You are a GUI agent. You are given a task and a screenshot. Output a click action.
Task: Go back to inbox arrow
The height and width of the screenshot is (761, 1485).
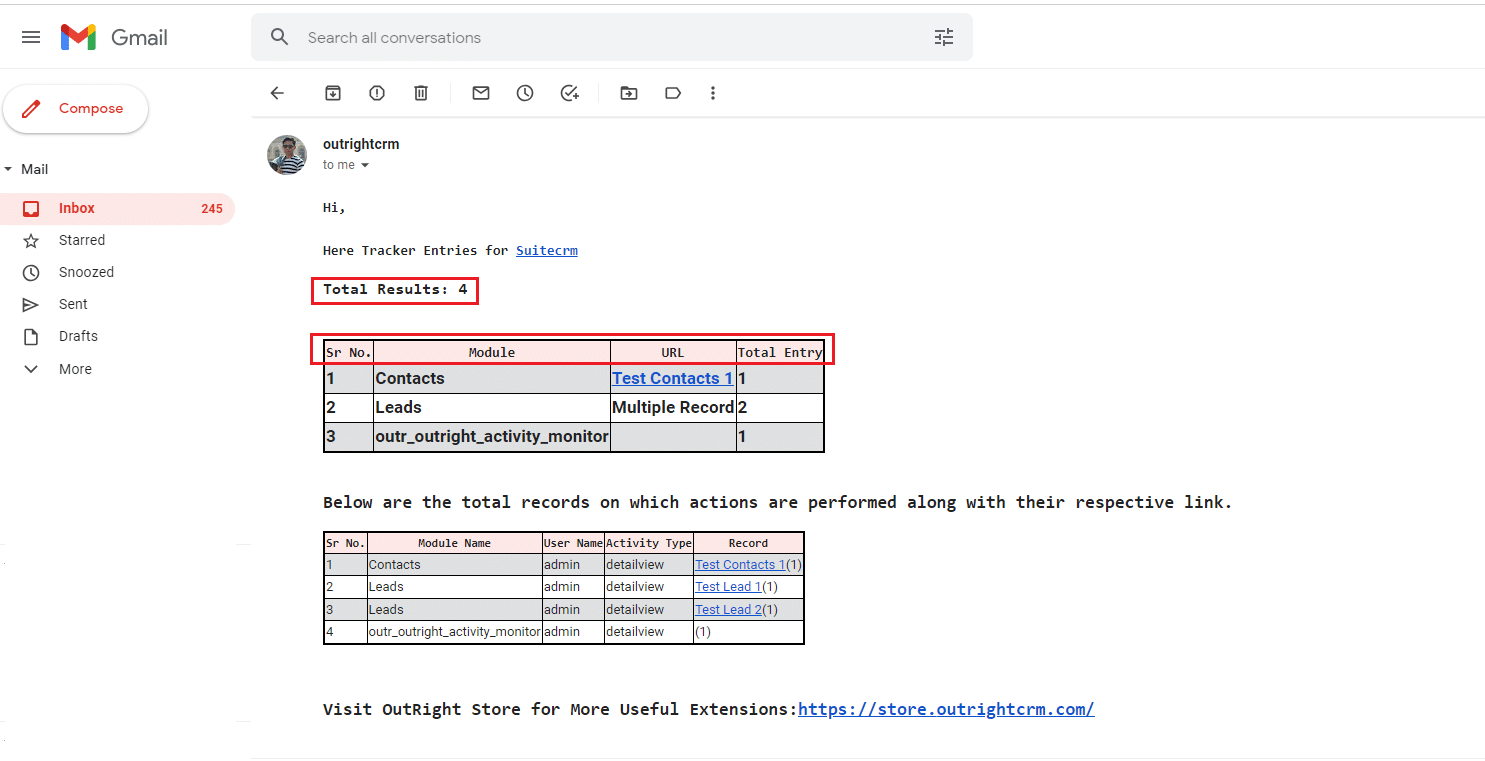(x=277, y=93)
